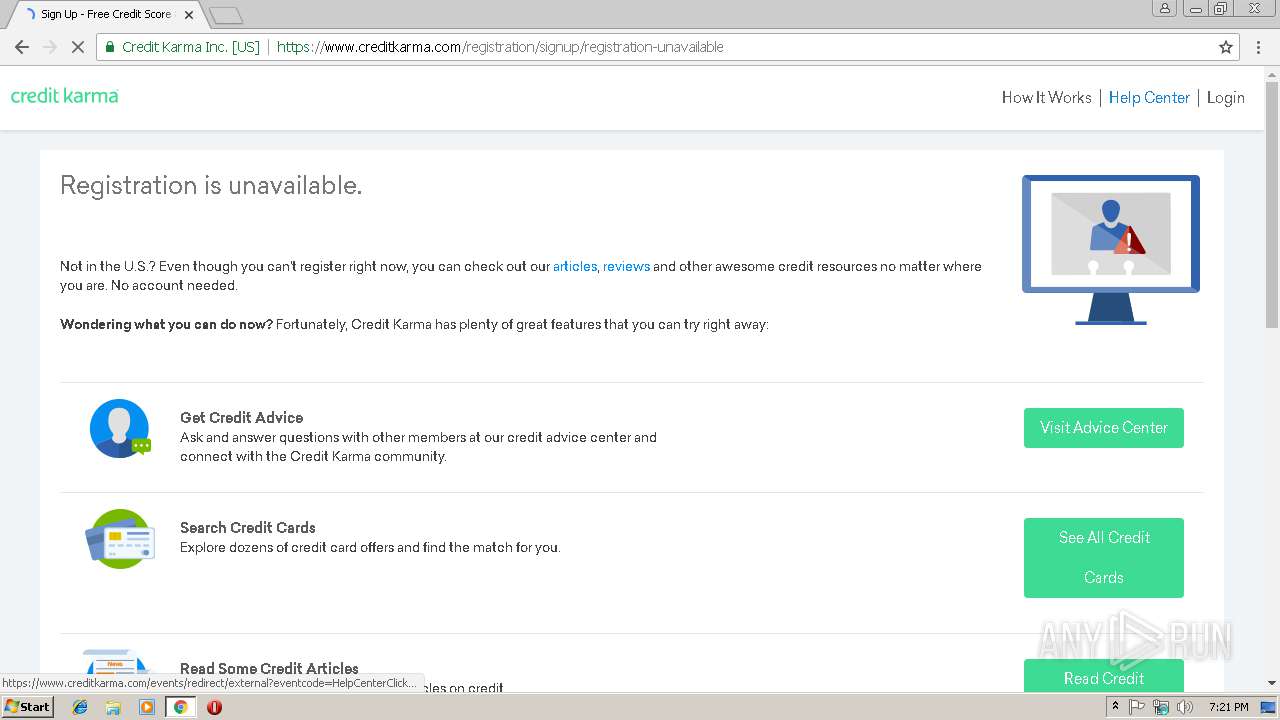Click Chrome taskbar icon

(x=180, y=707)
